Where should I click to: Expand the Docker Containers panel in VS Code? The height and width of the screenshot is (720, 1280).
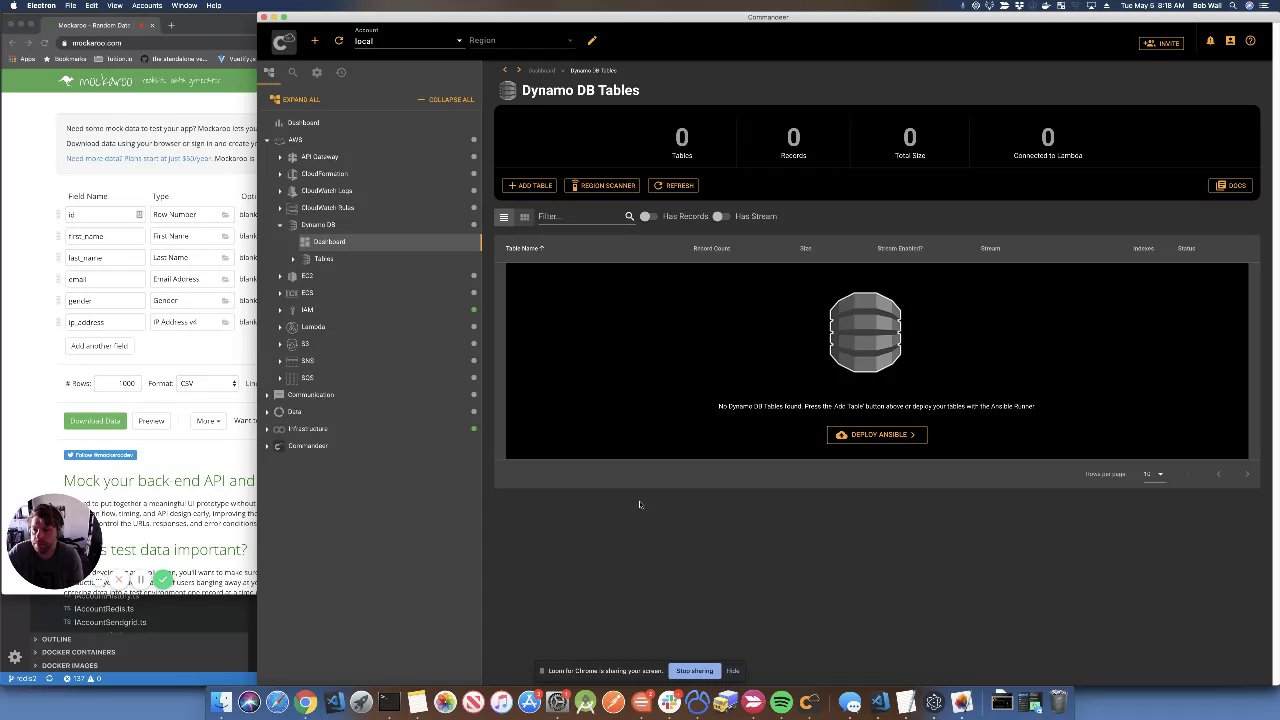click(x=78, y=652)
